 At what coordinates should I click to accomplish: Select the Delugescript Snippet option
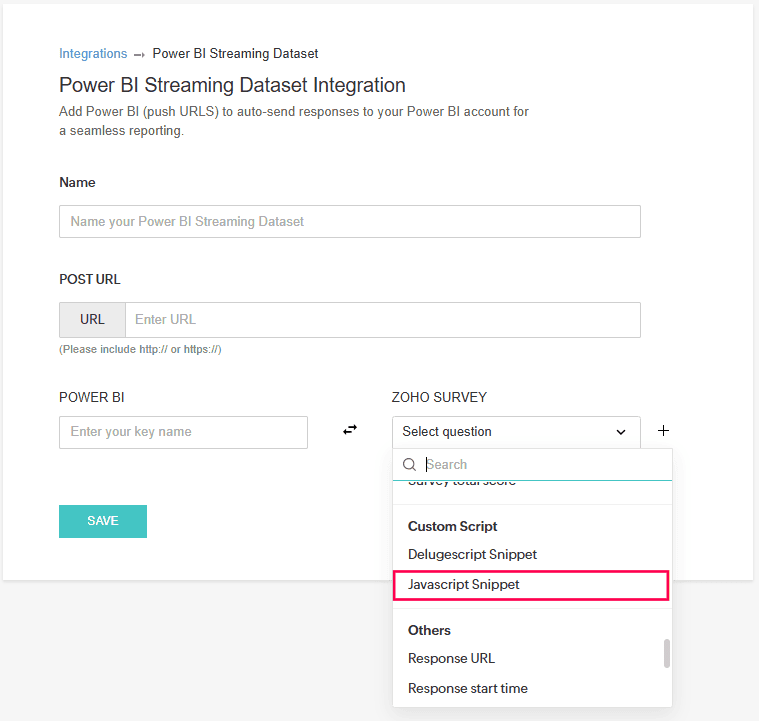point(472,554)
